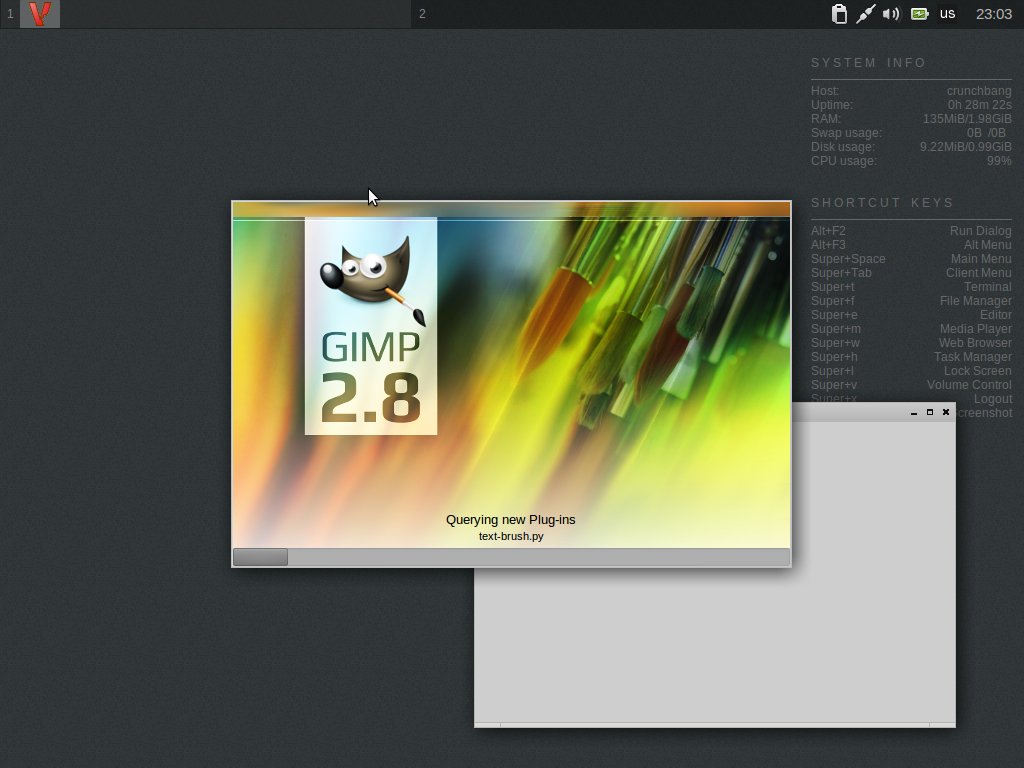Click the '0h 28m 22s' uptime value

coord(980,104)
